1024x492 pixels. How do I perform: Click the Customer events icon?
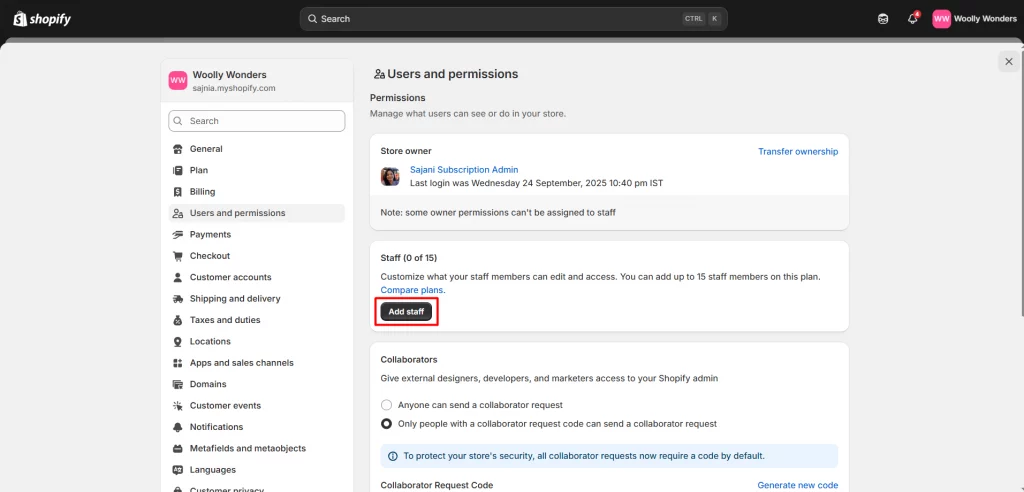pyautogui.click(x=178, y=406)
